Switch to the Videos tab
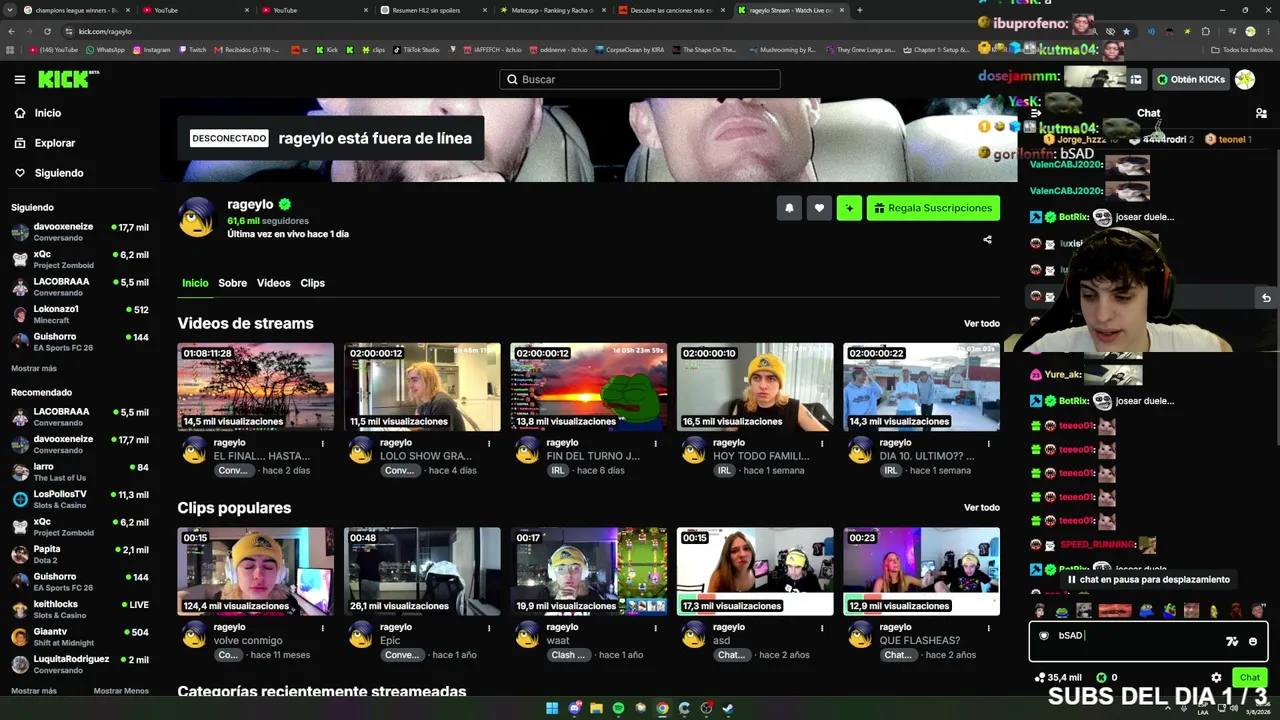 pos(273,283)
